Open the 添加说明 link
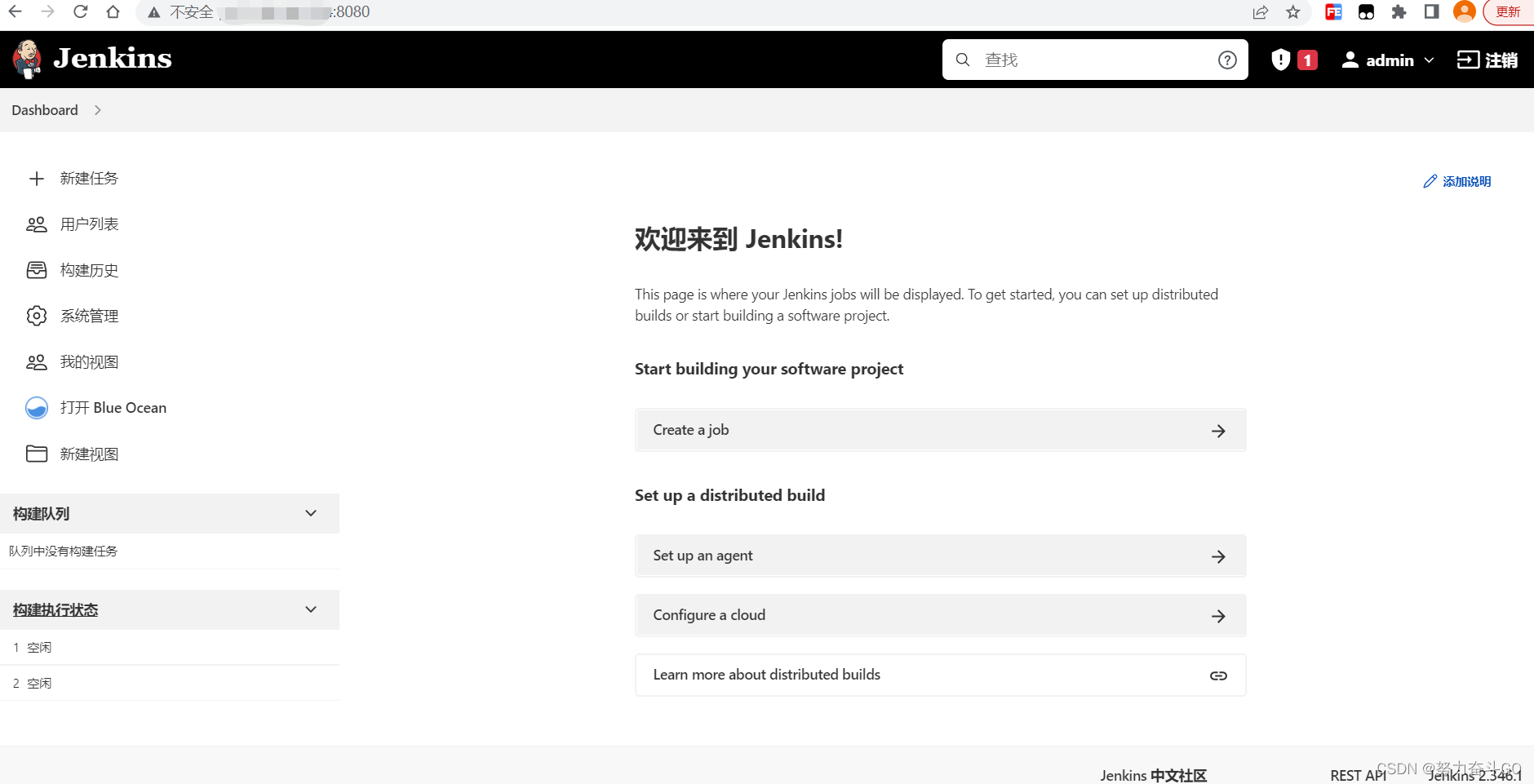This screenshot has width=1534, height=784. tap(1466, 181)
